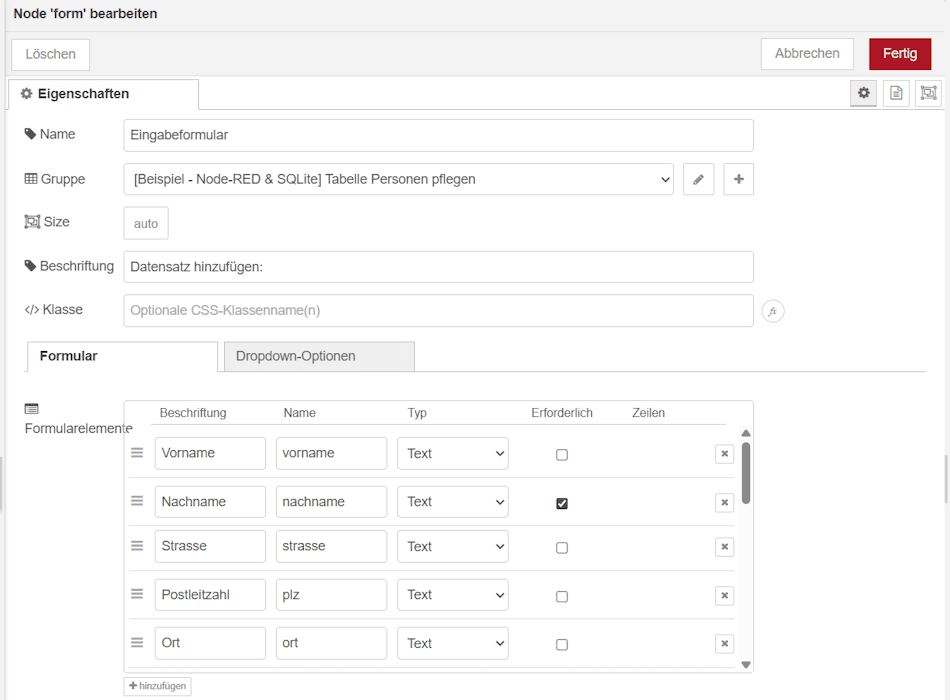The image size is (950, 700).
Task: Click the form elements list scrollbar
Action: coord(745,473)
